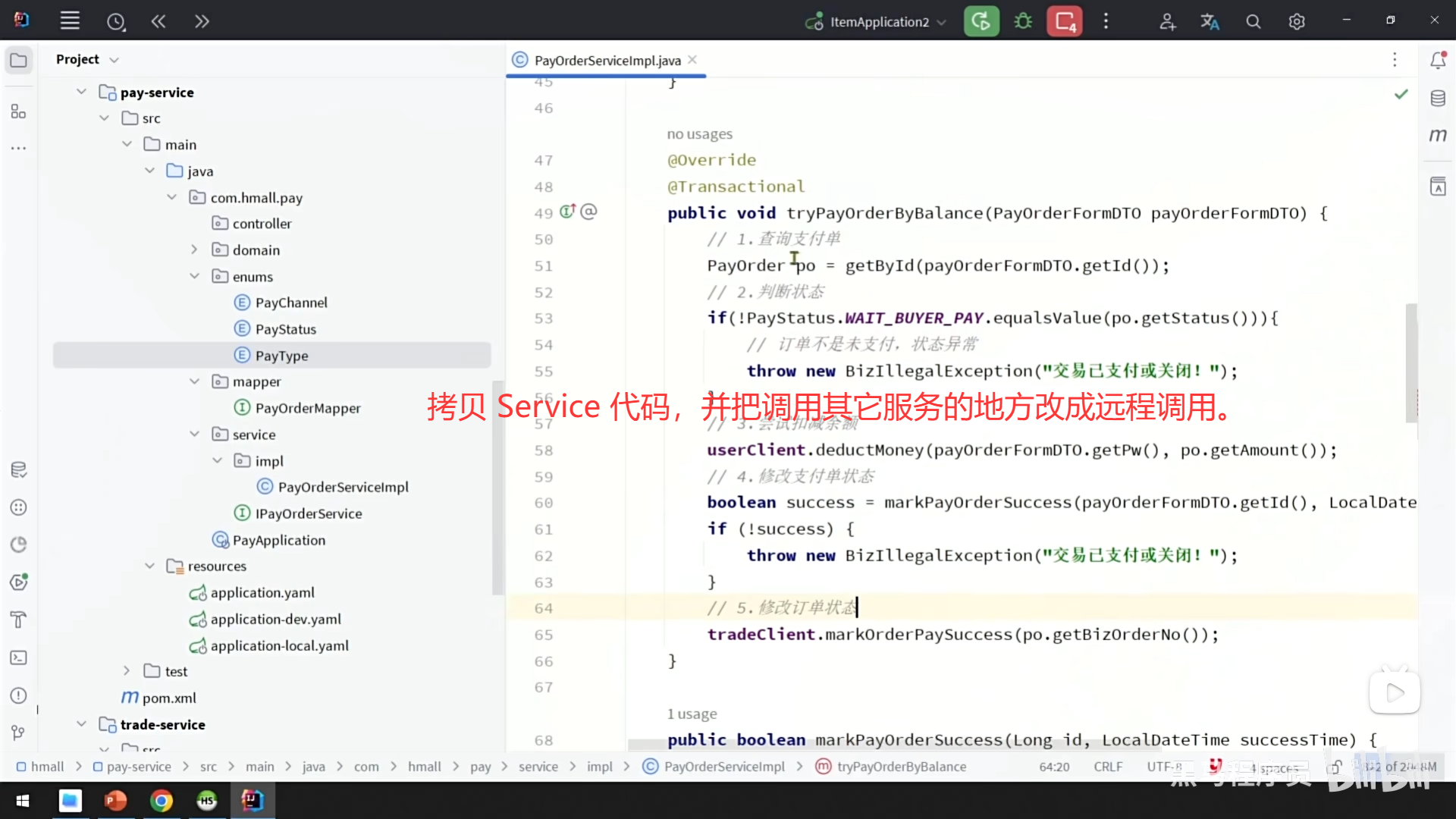Expand the test folder
Viewport: 1456px width, 819px height.
127,671
